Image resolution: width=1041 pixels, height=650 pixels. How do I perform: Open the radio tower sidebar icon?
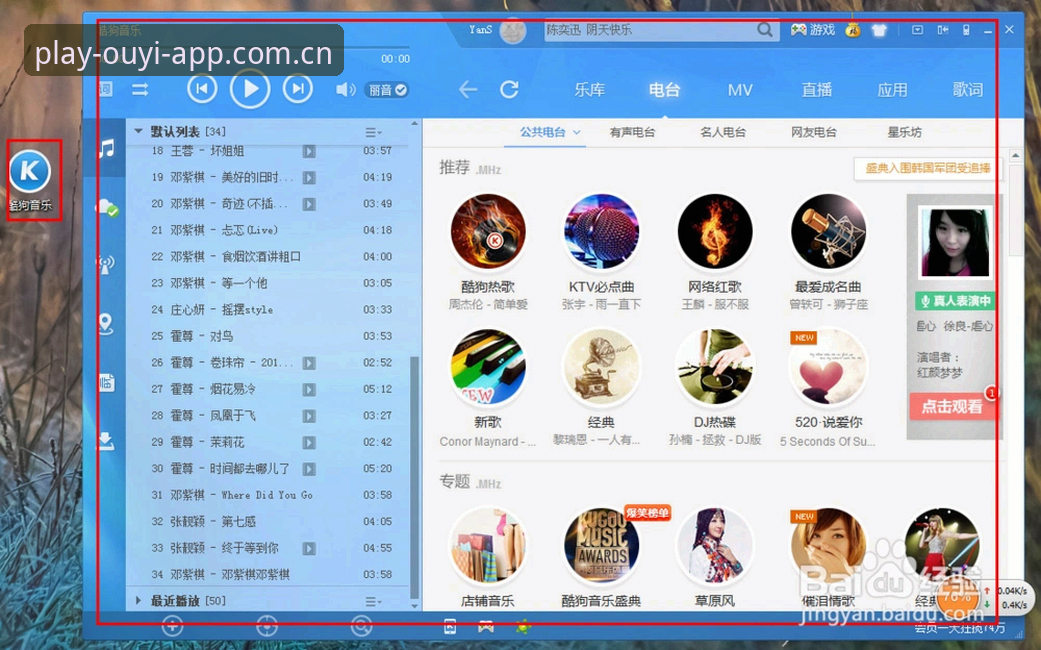(x=106, y=265)
